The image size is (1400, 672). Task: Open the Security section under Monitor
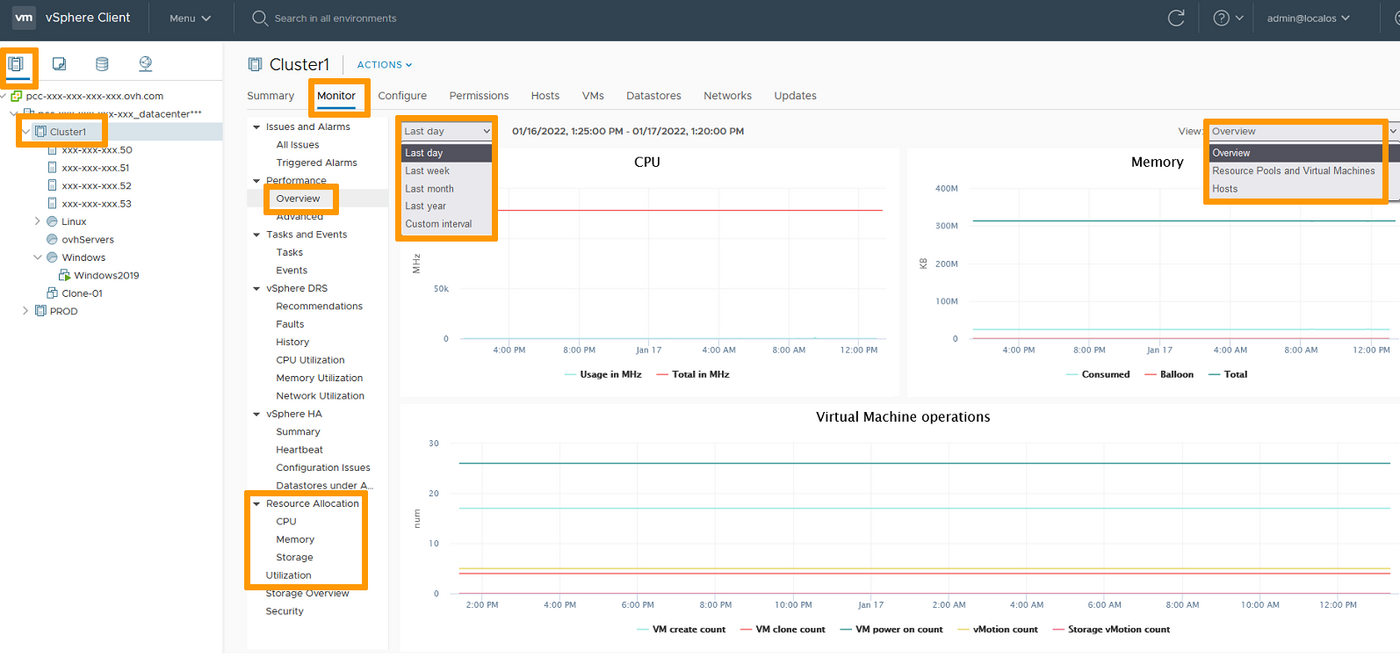click(284, 610)
